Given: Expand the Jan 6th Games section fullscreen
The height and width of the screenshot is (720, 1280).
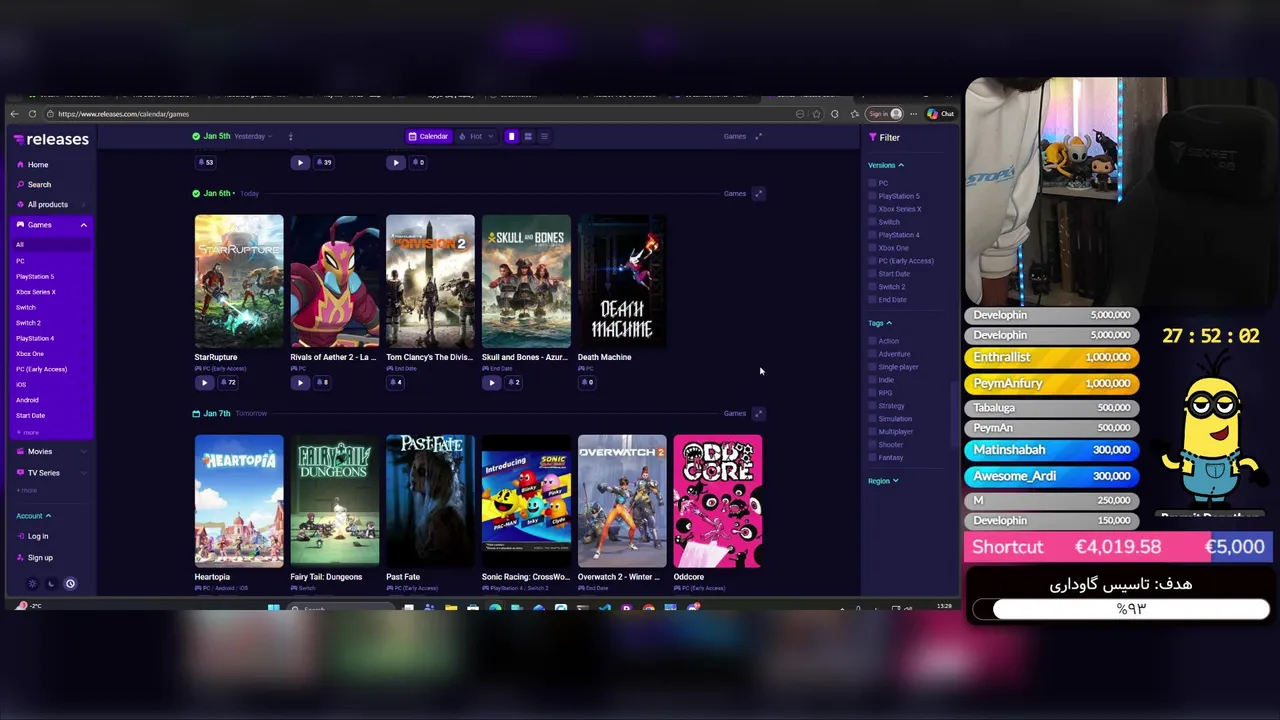Looking at the screenshot, I should point(758,193).
